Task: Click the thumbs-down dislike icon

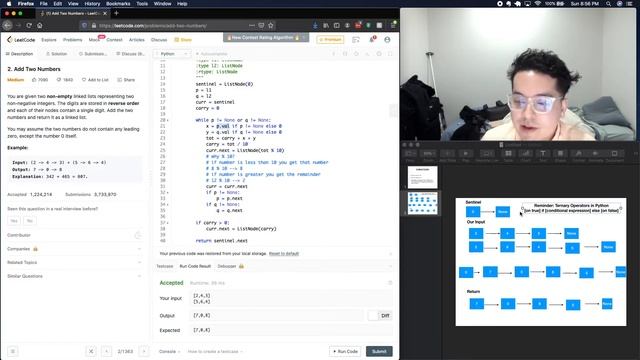Action: [59, 80]
